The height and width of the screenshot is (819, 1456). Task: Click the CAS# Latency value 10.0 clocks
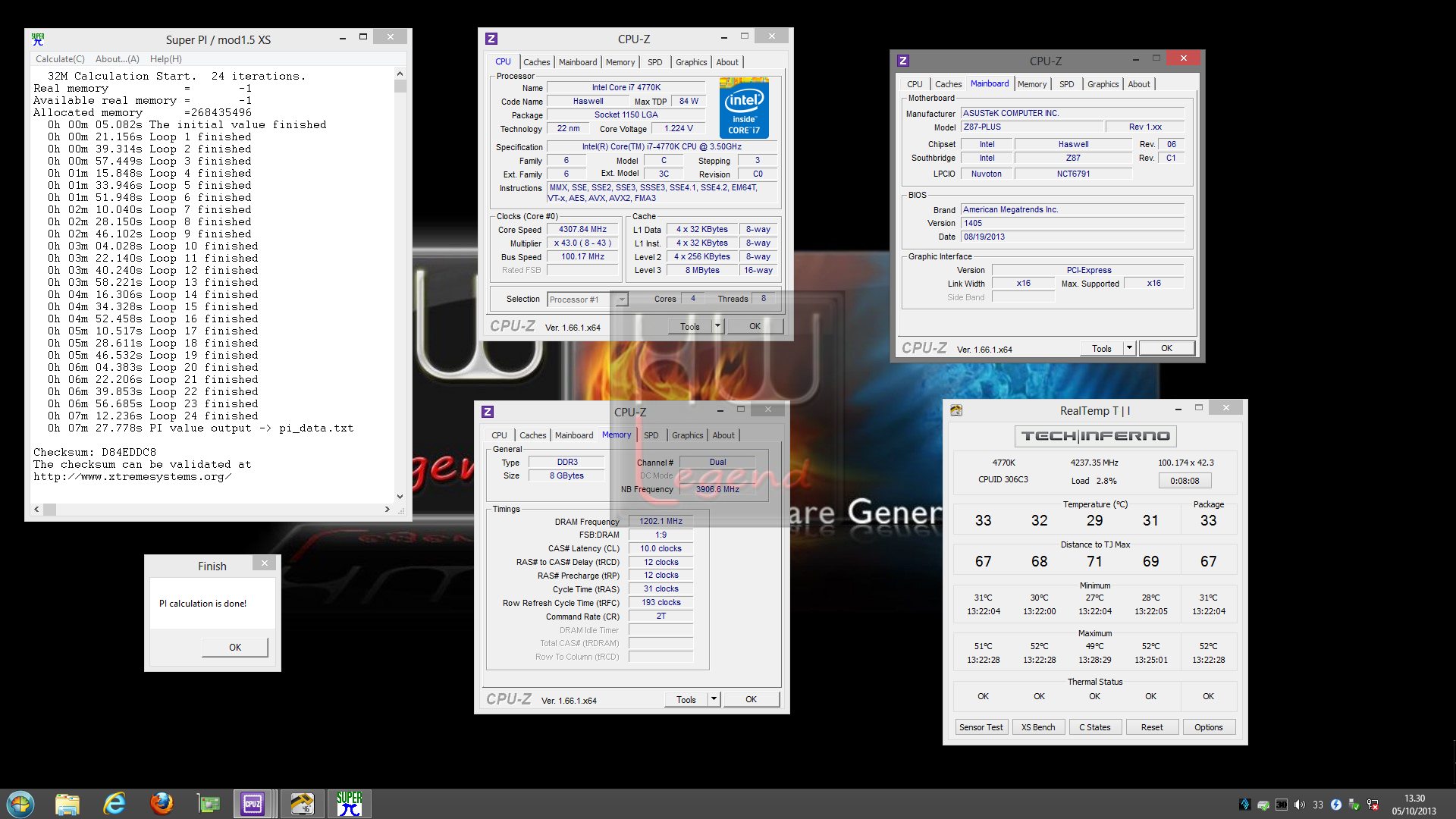(661, 548)
